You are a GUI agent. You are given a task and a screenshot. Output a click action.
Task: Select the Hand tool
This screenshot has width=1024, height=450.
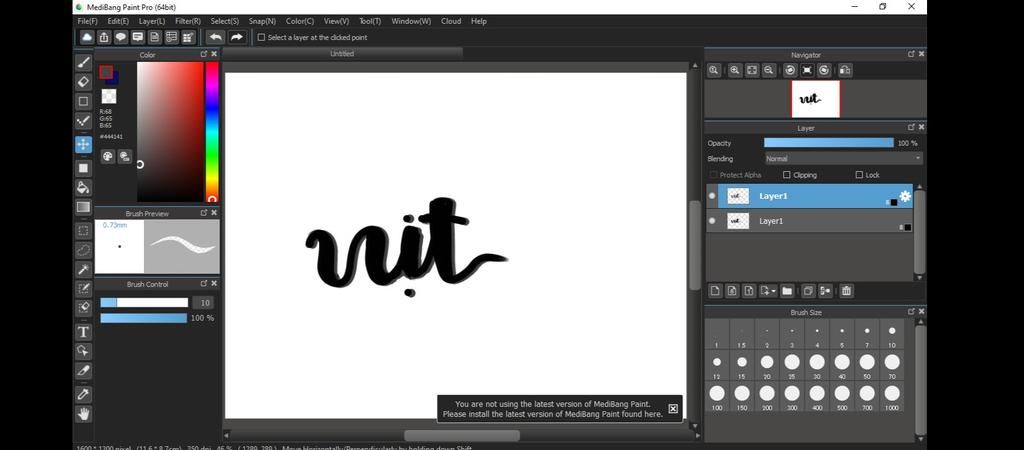(x=83, y=413)
